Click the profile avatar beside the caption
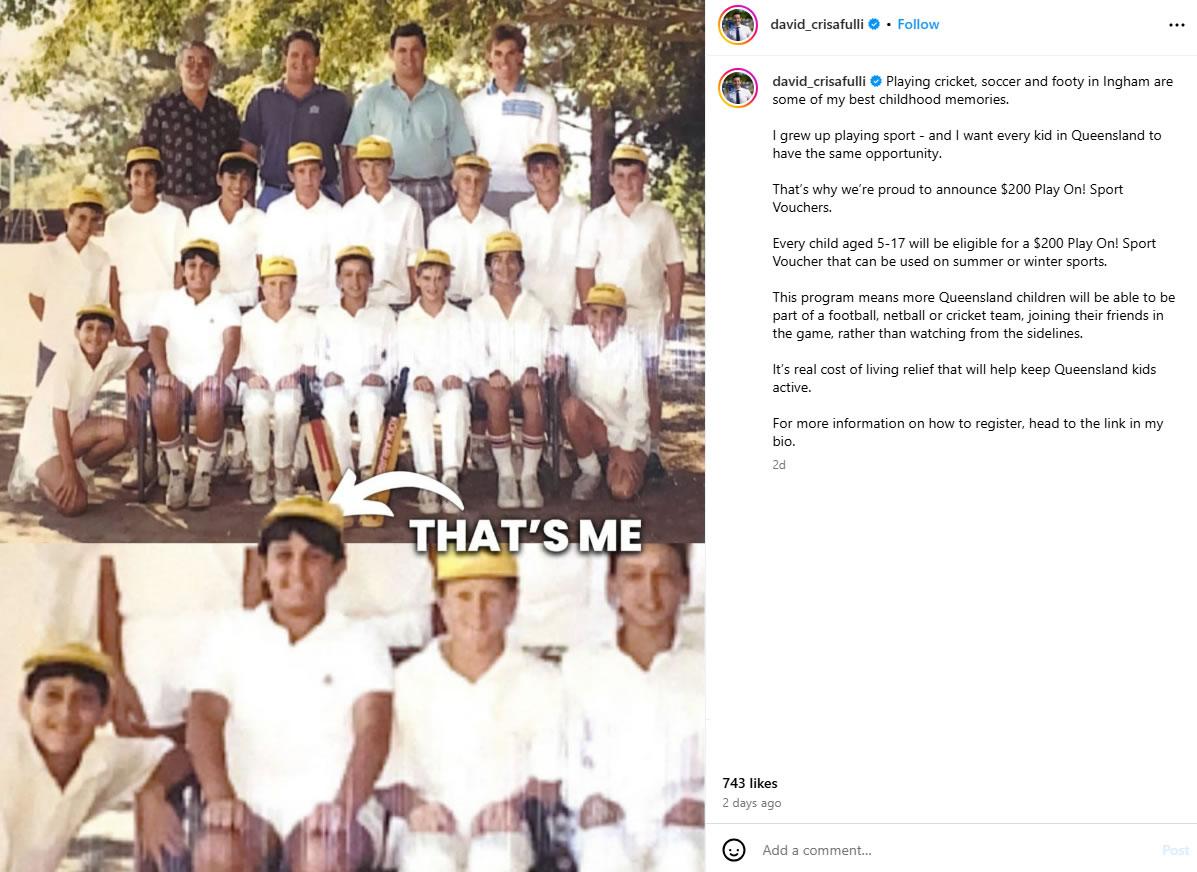Image resolution: width=1197 pixels, height=872 pixels. click(737, 88)
